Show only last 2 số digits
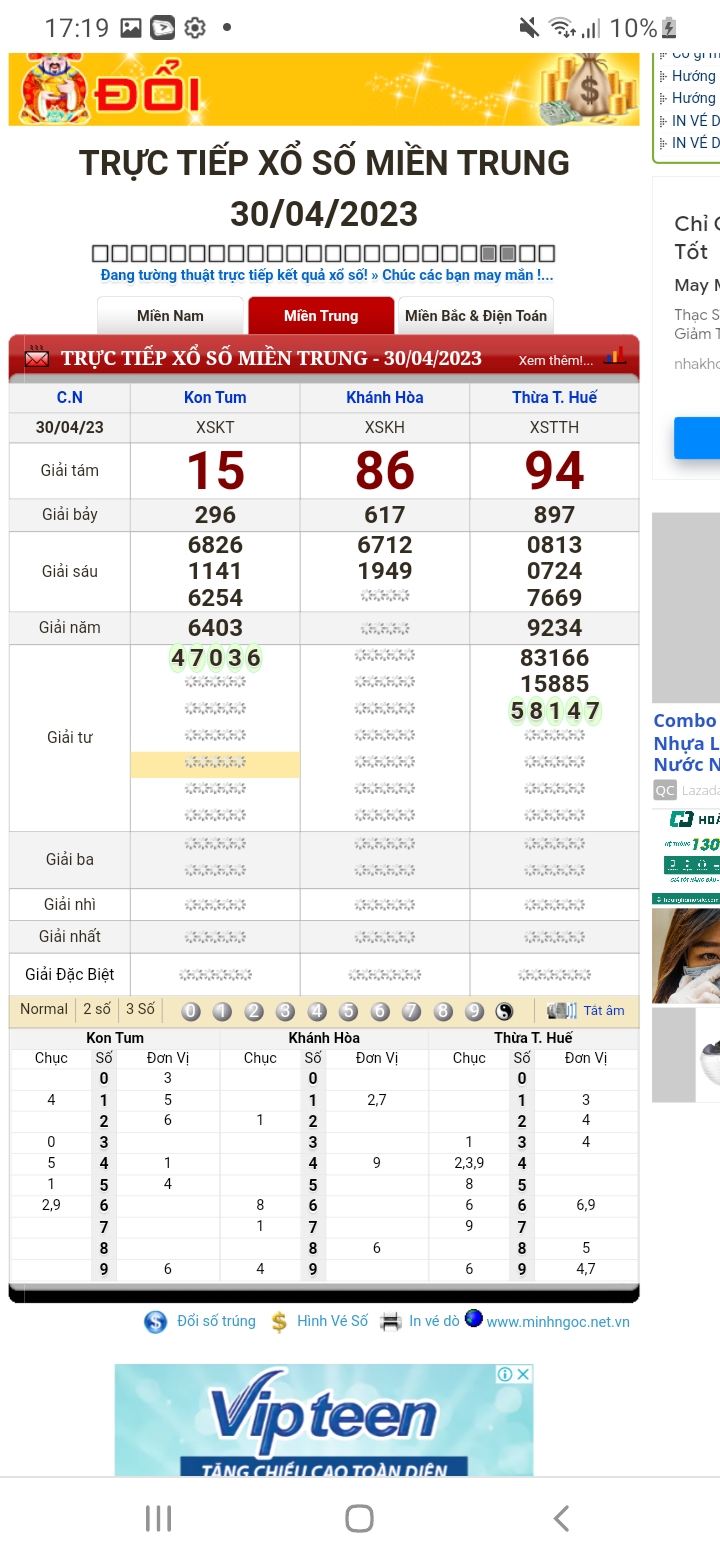The width and height of the screenshot is (720, 1560). pos(97,1010)
